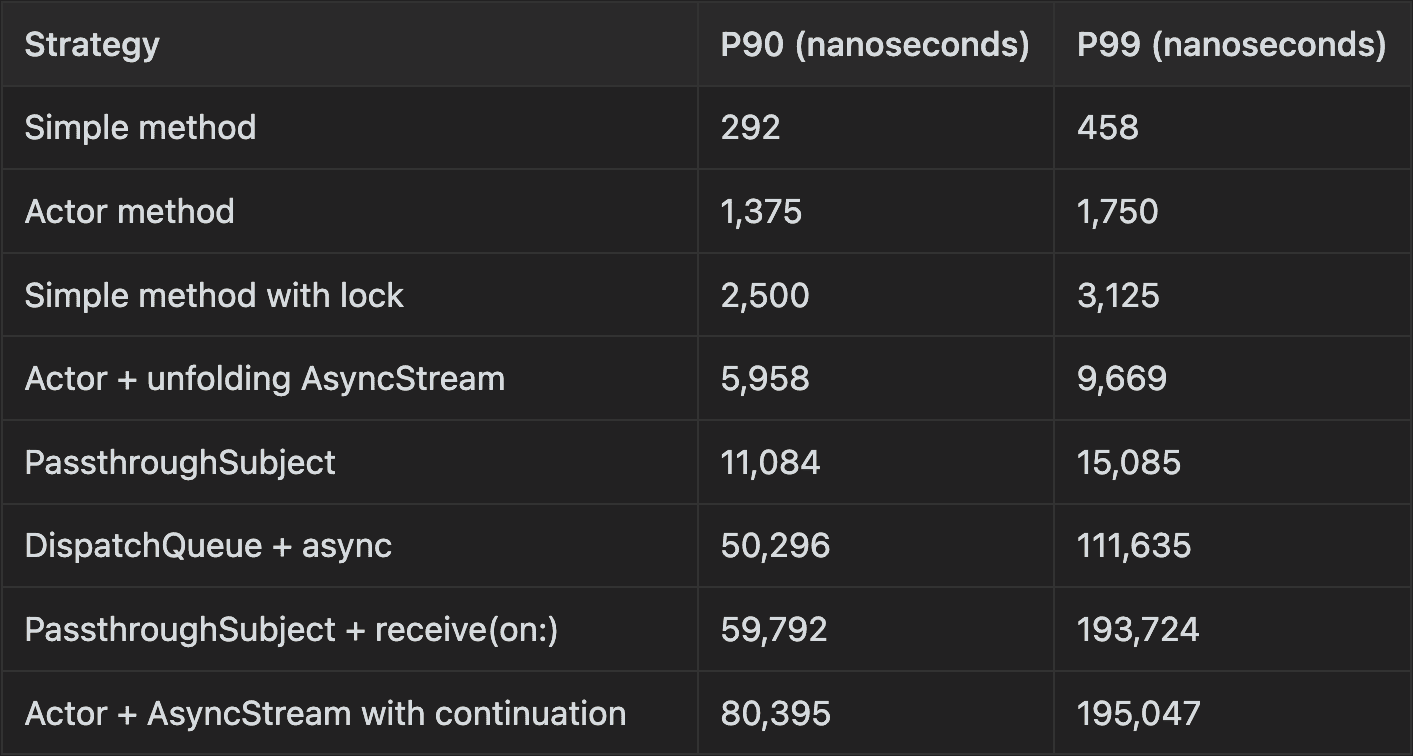Select the P90 value 5,958

pos(765,379)
